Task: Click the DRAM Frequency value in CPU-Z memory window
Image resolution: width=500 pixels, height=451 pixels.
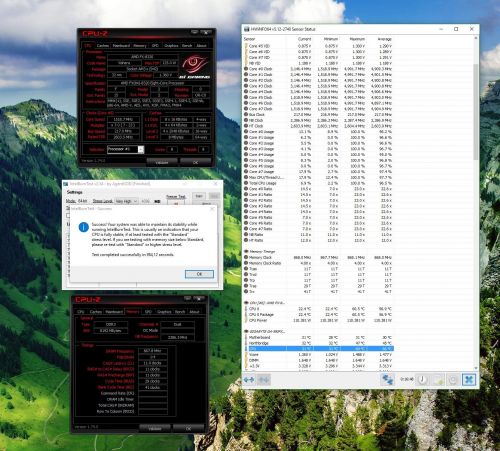Action: [152, 351]
